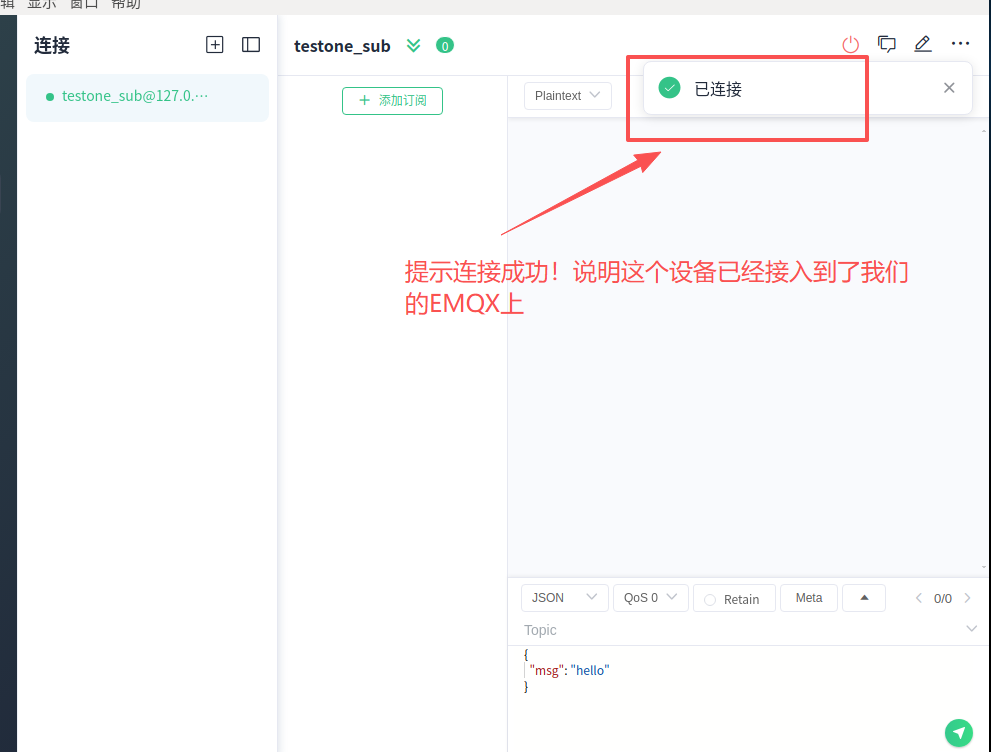Close the 已连接 notification toast
The width and height of the screenshot is (991, 752).
949,88
